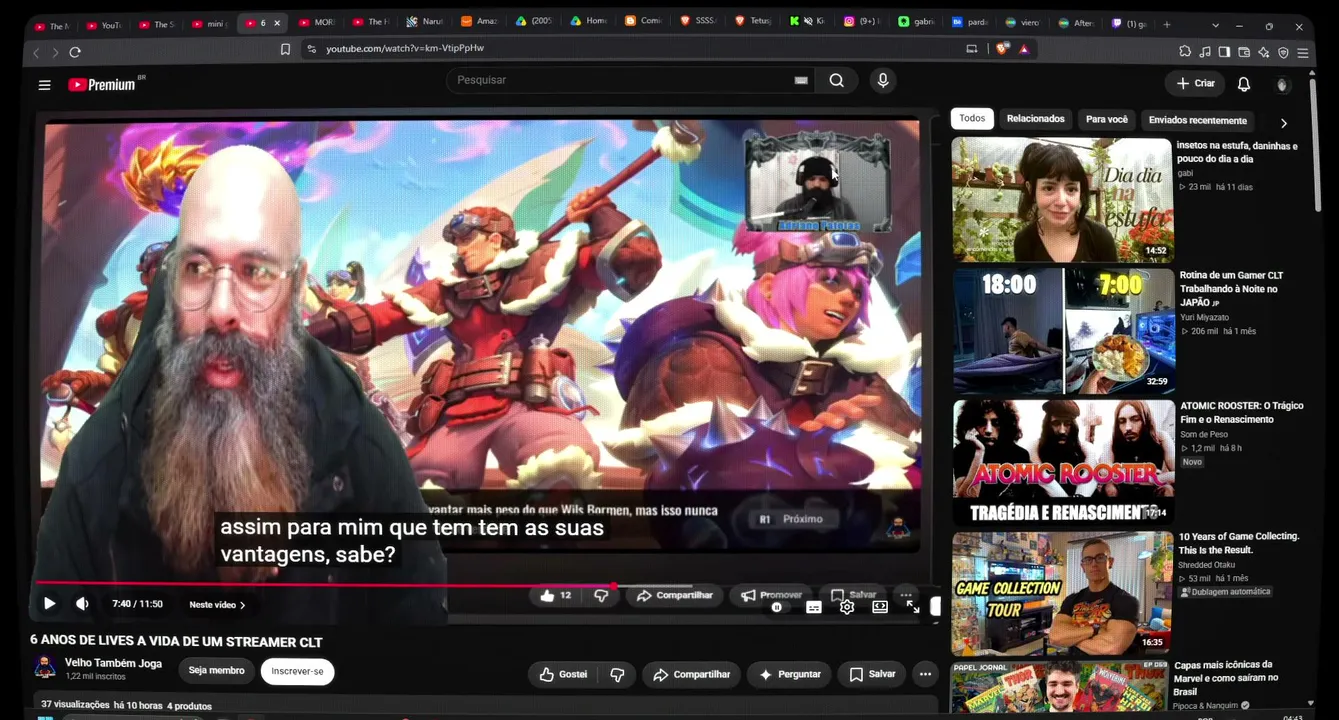Open player settings gear
The width and height of the screenshot is (1339, 720).
847,607
